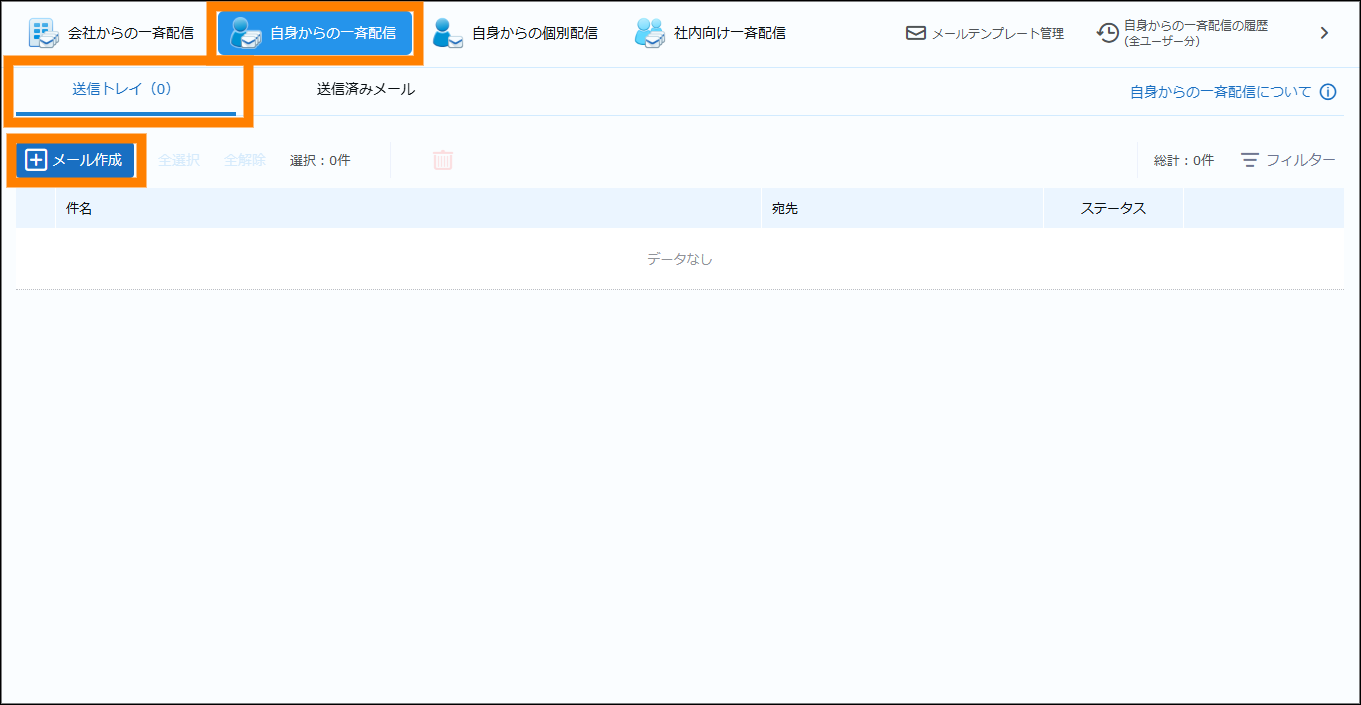Screen dimensions: 1361x705
Task: Click the history clock icon for 一斉配信の履歴
Action: (1107, 33)
